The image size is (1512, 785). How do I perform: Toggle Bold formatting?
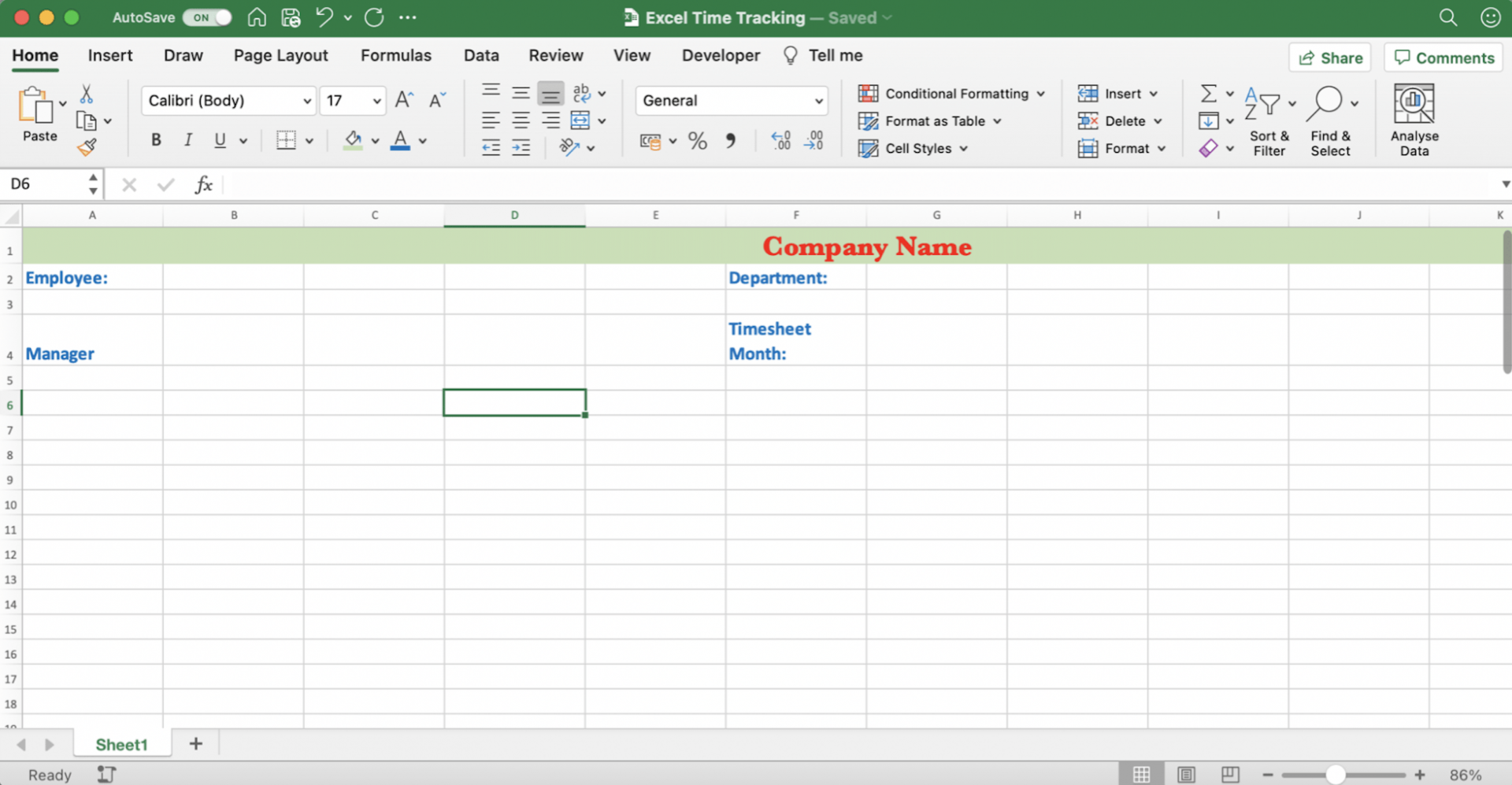pyautogui.click(x=156, y=140)
